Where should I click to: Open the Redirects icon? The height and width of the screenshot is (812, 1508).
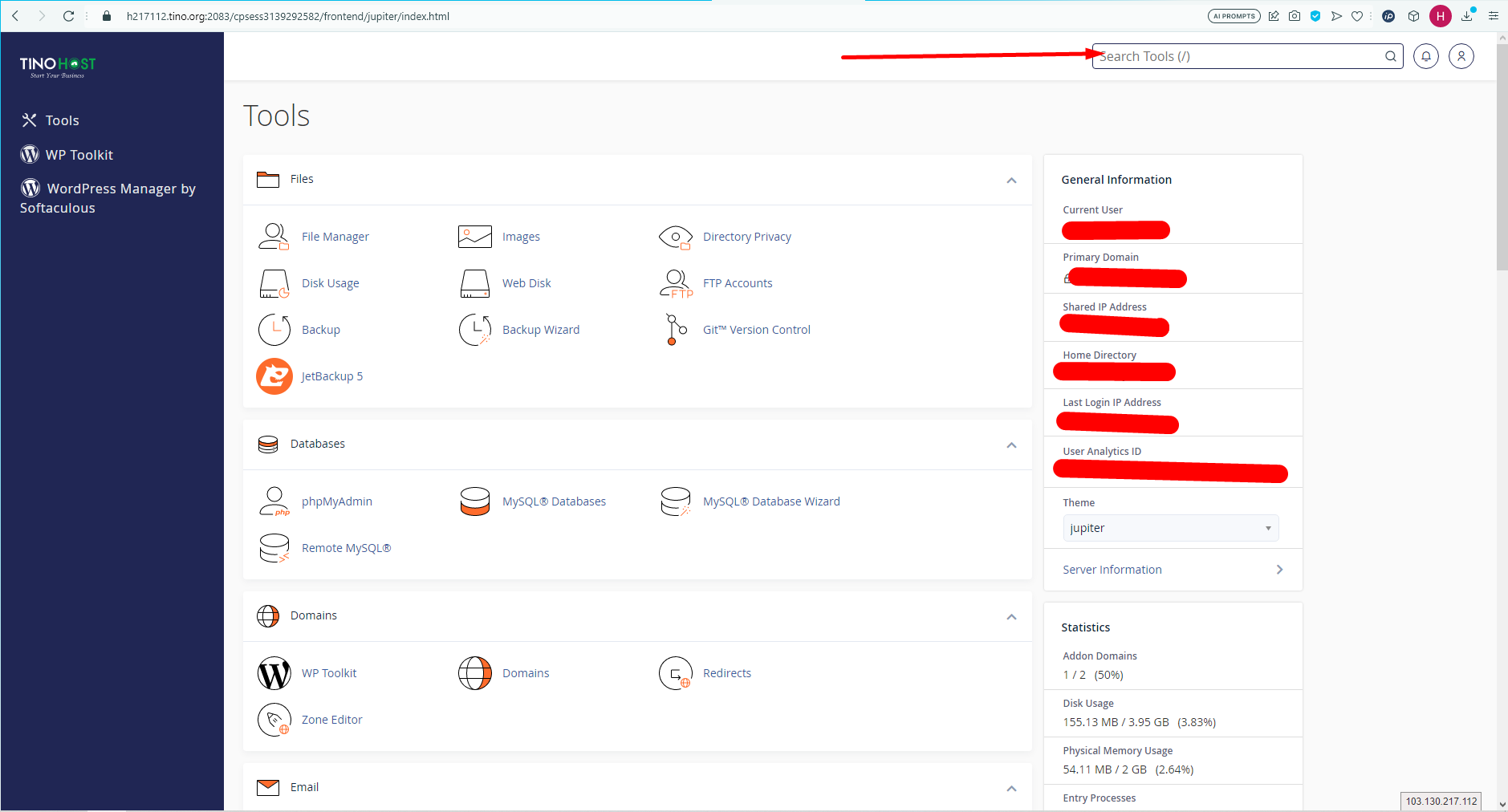tap(675, 673)
